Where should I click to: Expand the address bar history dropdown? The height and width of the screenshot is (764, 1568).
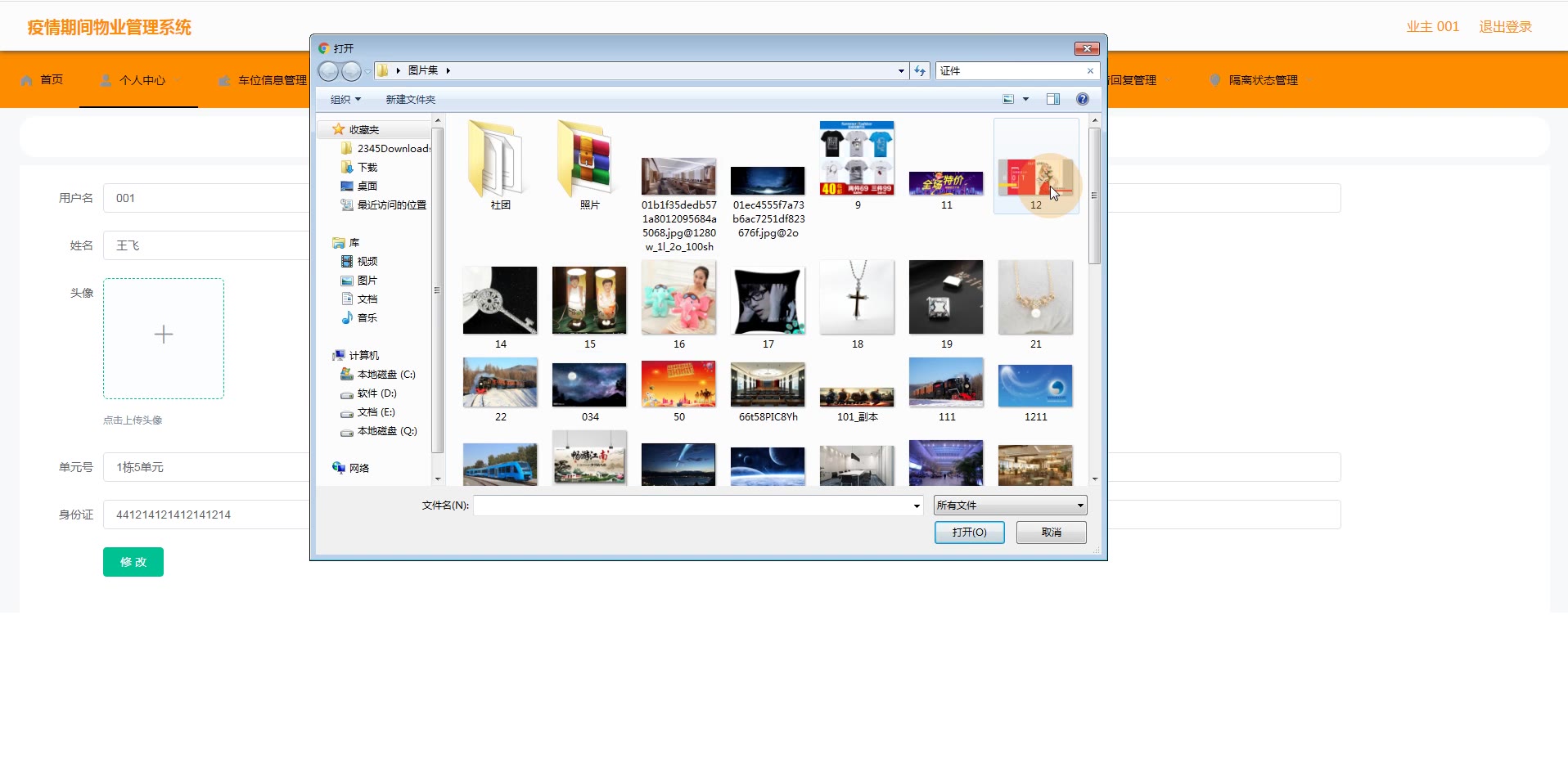(901, 71)
